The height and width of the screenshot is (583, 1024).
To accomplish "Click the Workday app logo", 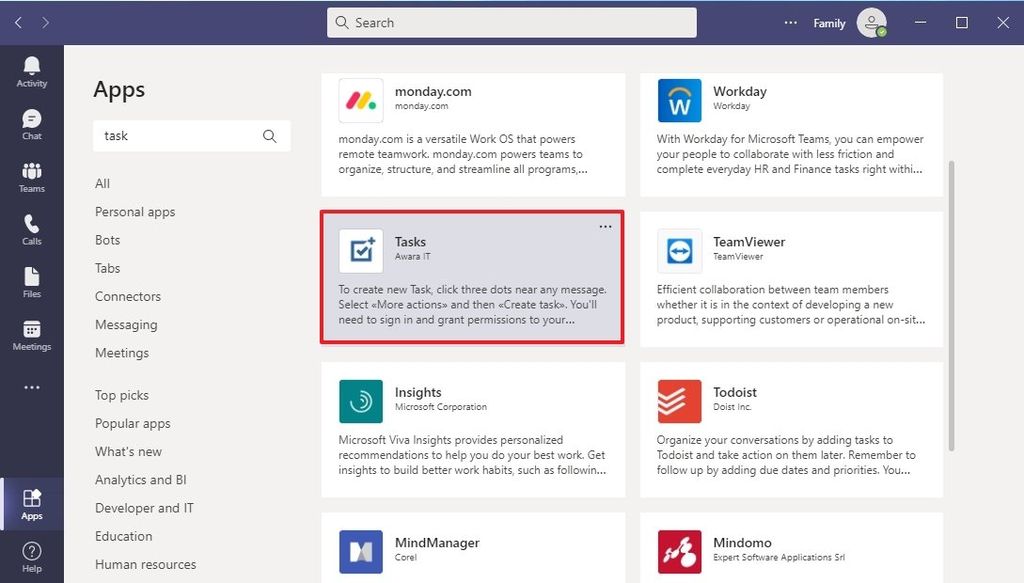I will [678, 100].
